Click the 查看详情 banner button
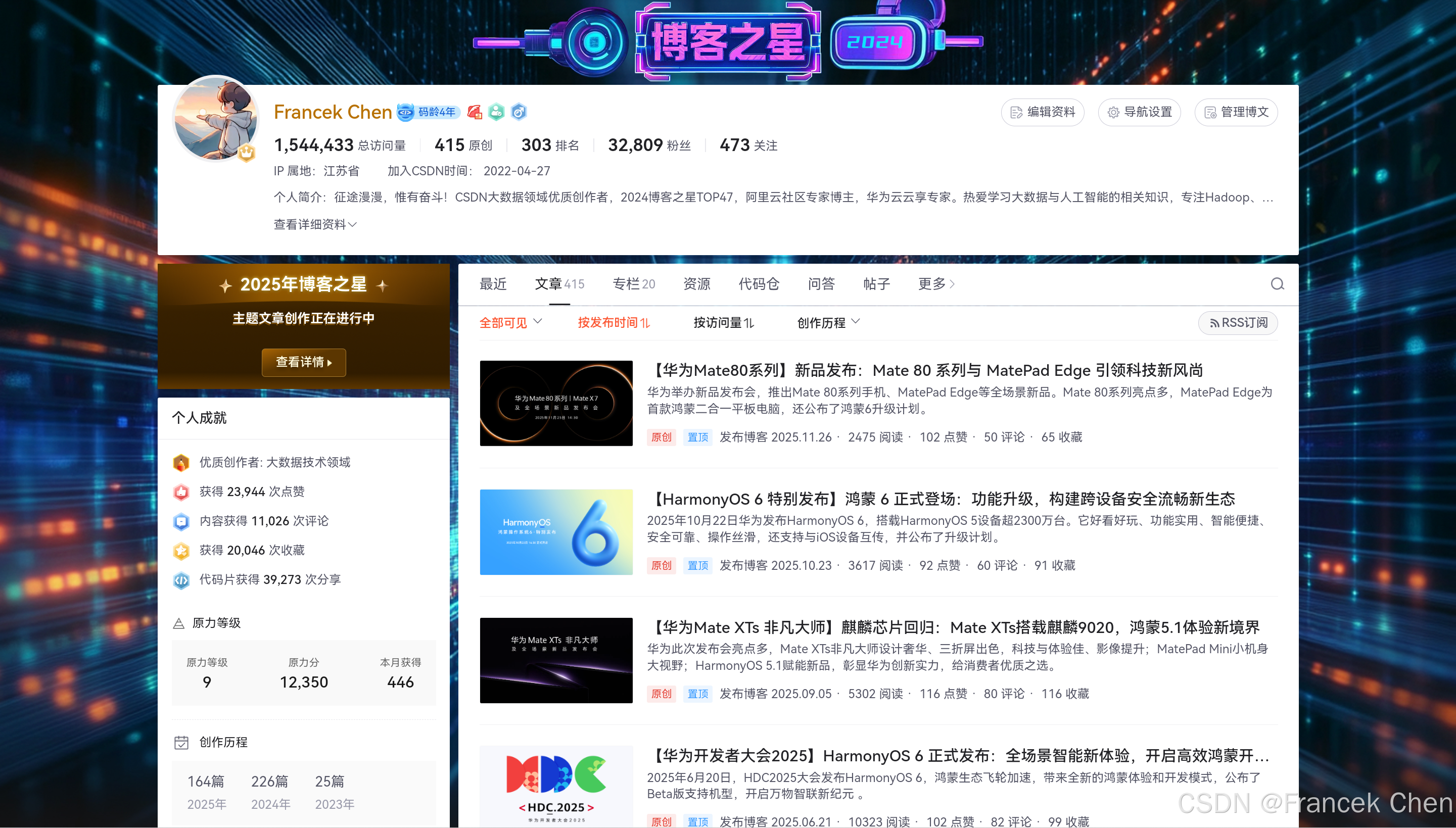Screen dimensions: 1456x828 coord(304,362)
